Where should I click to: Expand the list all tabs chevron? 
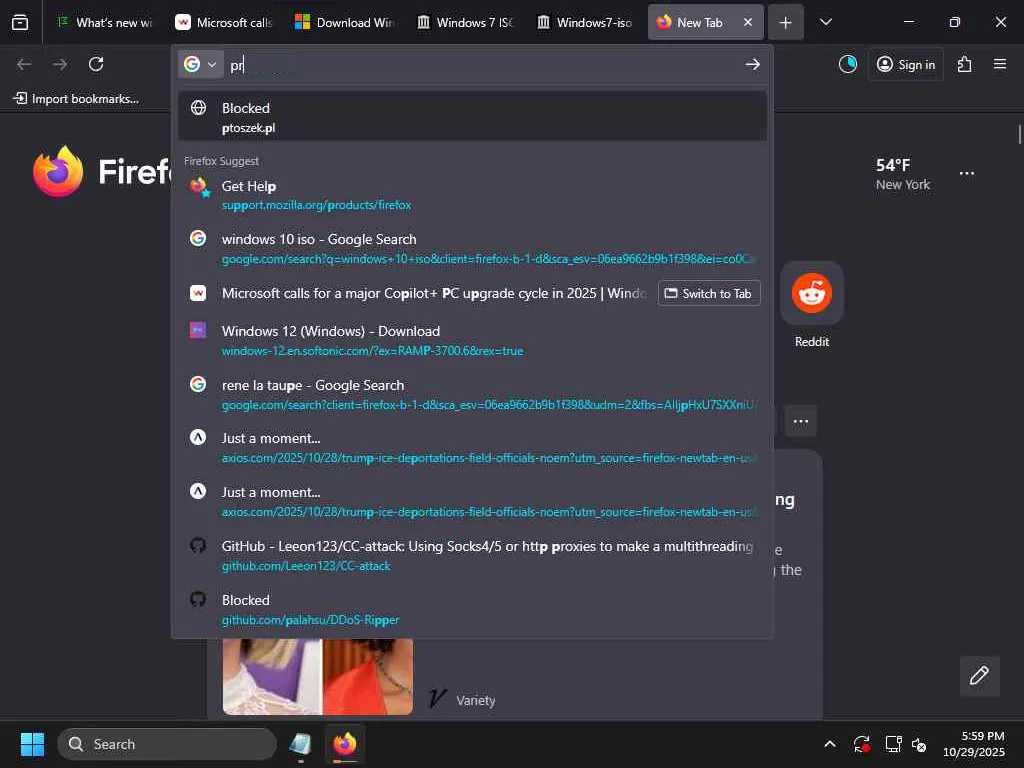[825, 22]
